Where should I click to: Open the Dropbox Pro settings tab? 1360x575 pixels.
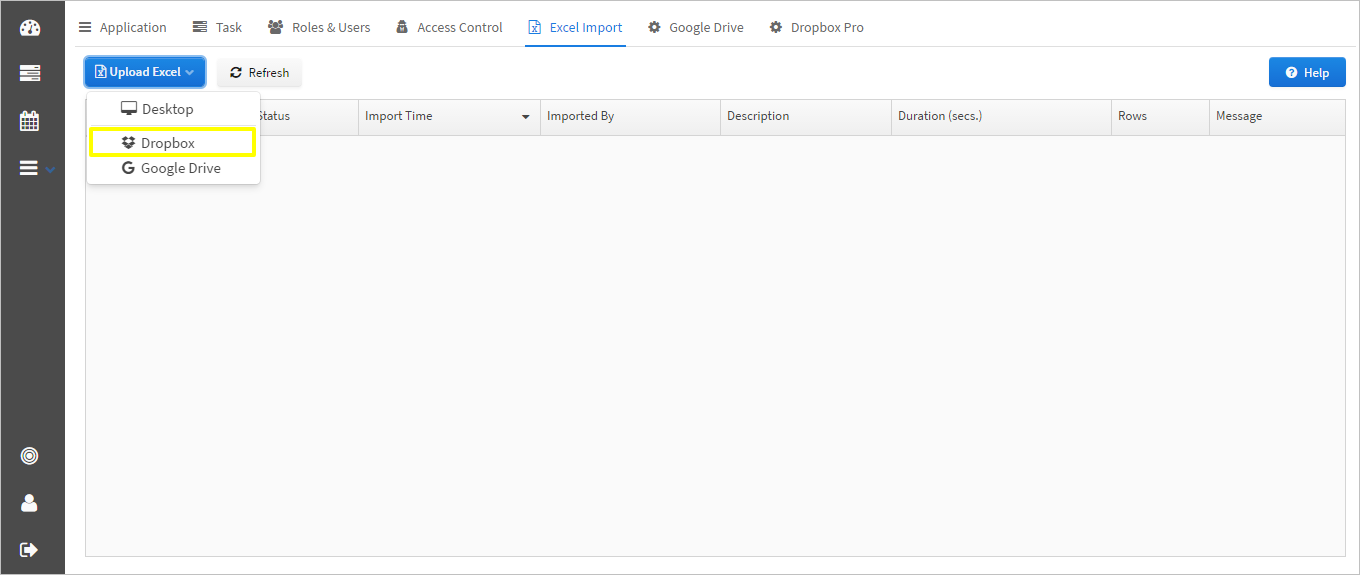(816, 27)
